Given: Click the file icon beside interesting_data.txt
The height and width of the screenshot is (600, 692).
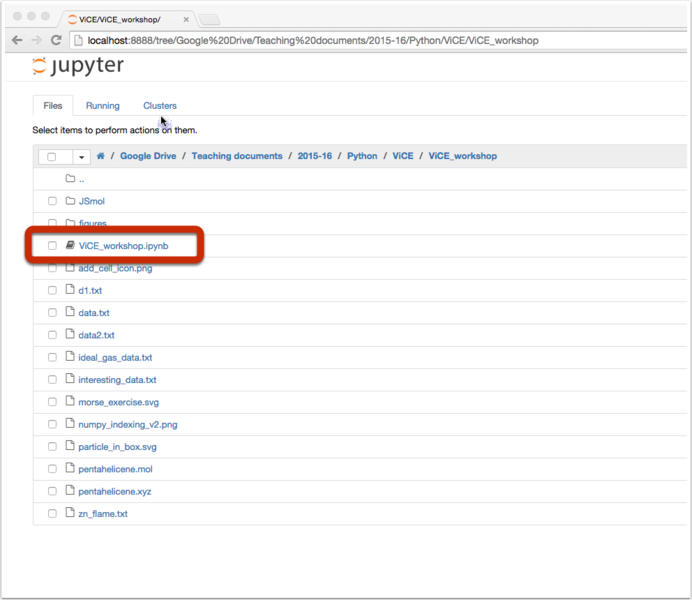Looking at the screenshot, I should tap(70, 379).
